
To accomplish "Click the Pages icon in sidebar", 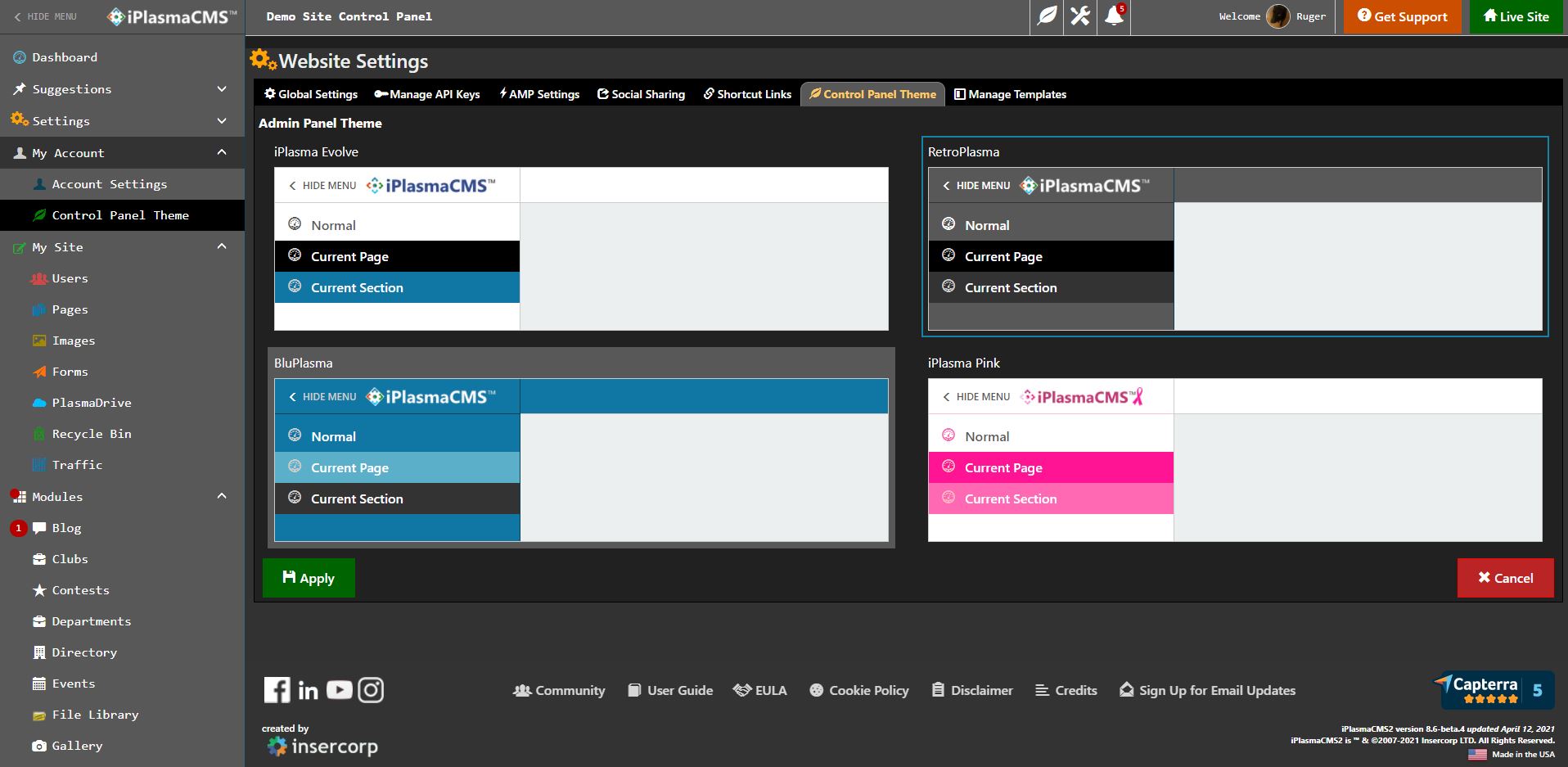I will coord(38,309).
